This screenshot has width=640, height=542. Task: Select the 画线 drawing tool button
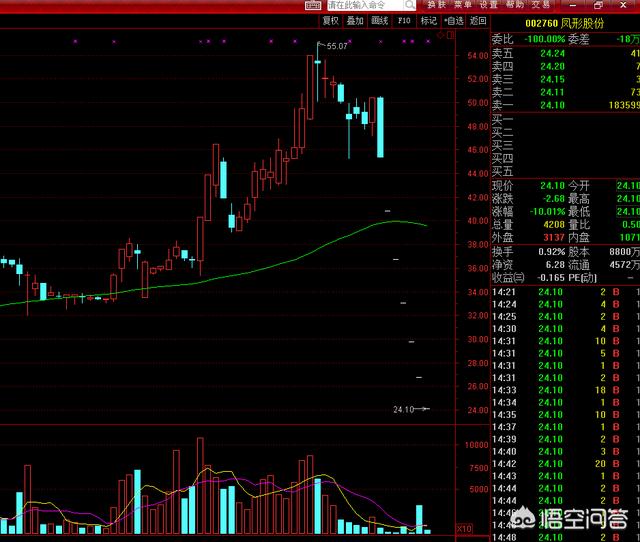(379, 20)
